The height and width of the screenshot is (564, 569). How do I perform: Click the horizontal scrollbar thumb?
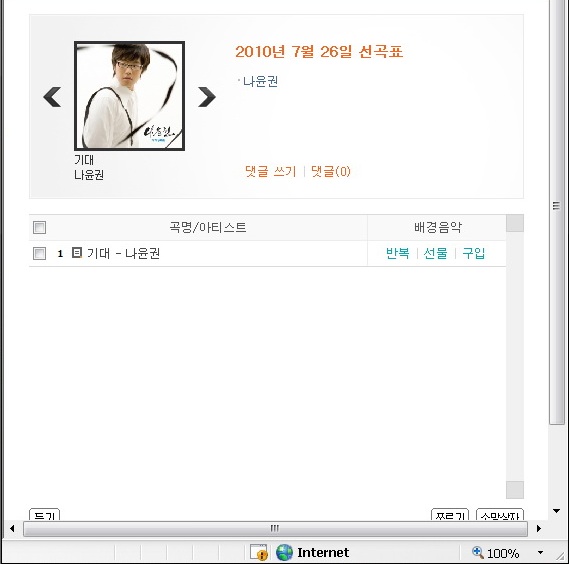(x=275, y=528)
